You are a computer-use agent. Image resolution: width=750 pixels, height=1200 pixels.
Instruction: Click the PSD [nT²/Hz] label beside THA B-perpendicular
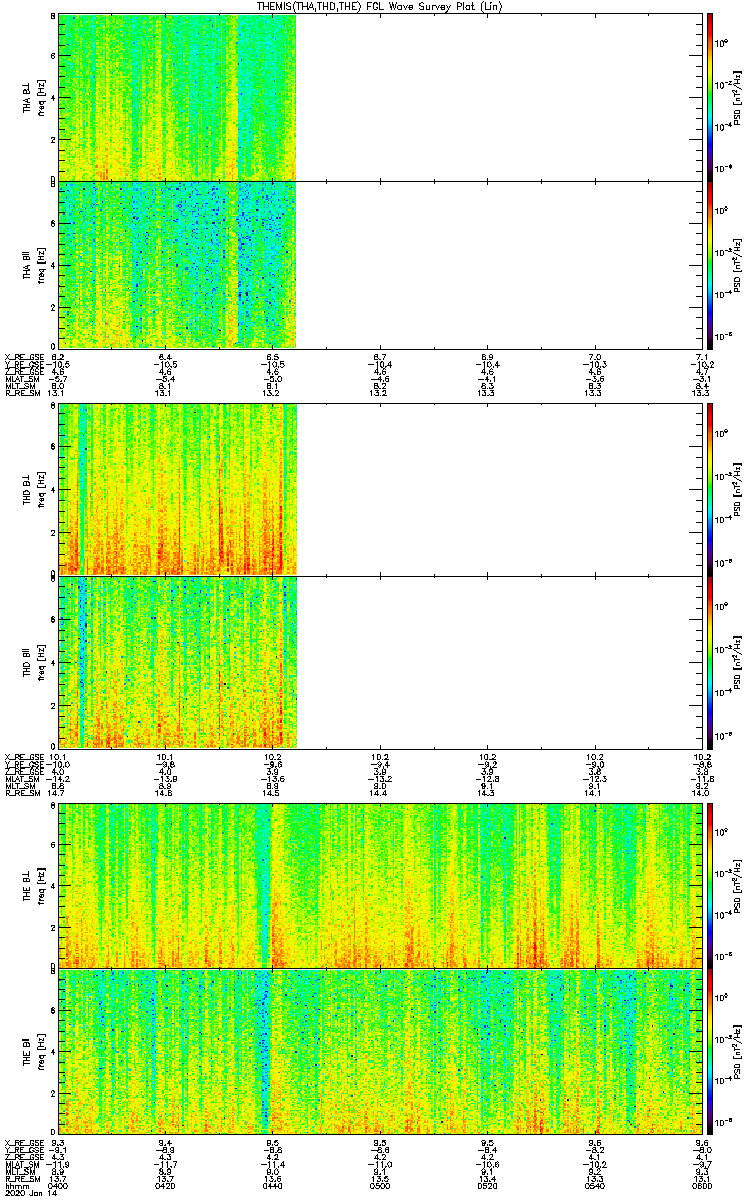[737, 97]
